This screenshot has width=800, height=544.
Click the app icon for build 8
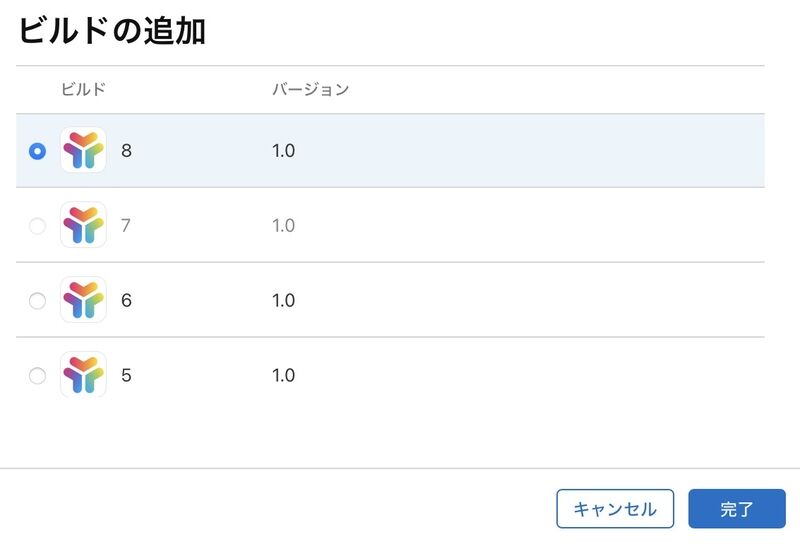83,150
